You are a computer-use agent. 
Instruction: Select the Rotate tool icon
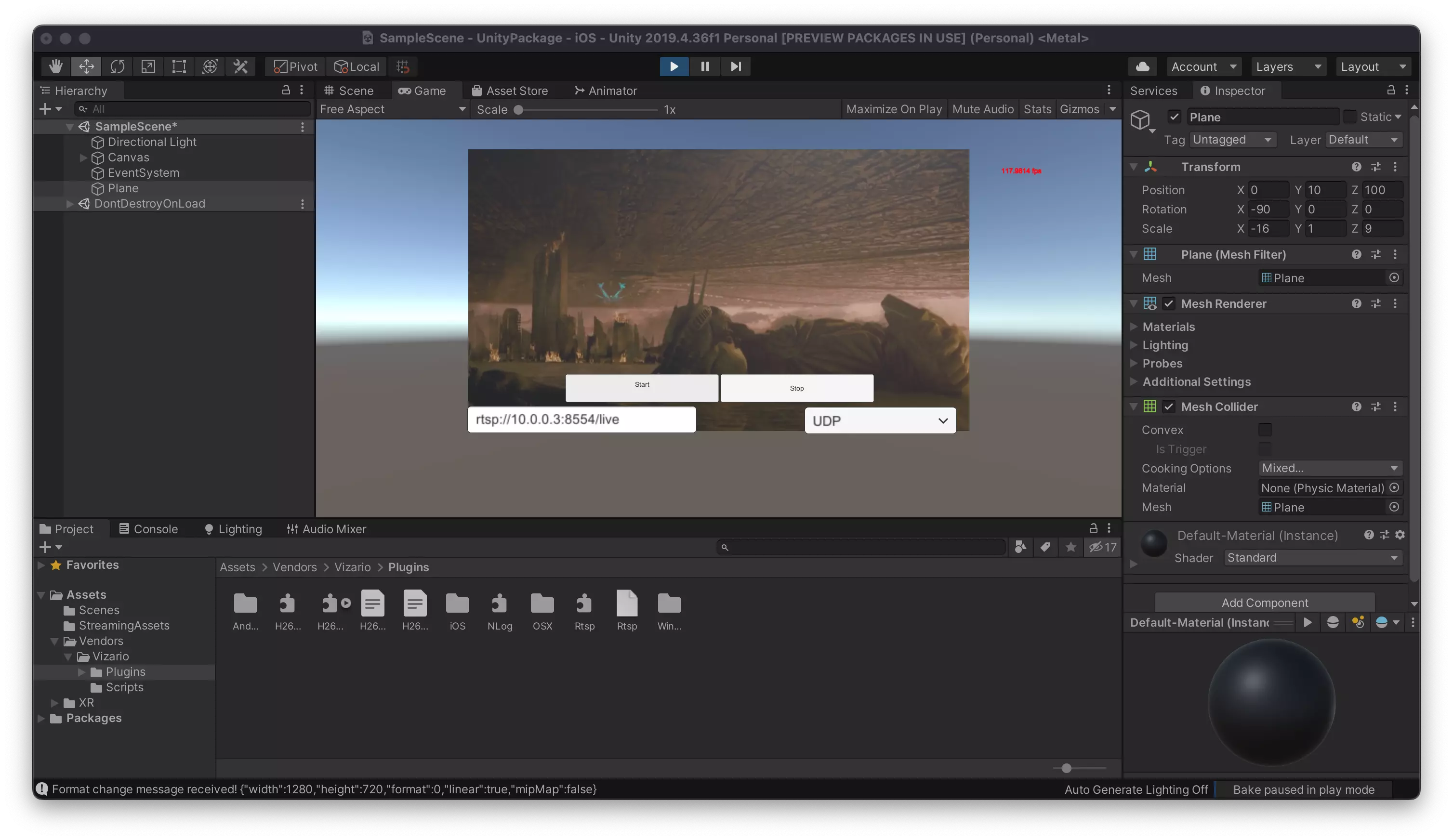click(x=117, y=66)
